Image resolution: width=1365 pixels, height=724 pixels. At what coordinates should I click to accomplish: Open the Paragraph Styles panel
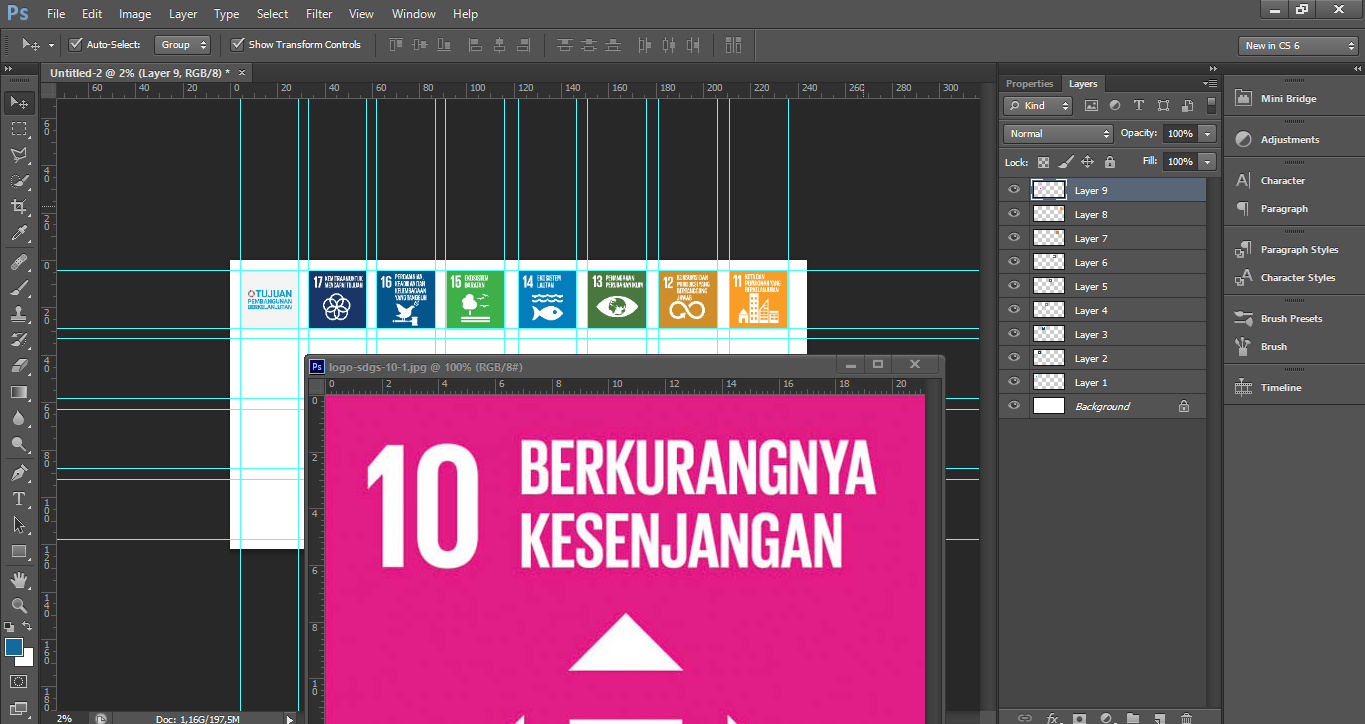1299,250
